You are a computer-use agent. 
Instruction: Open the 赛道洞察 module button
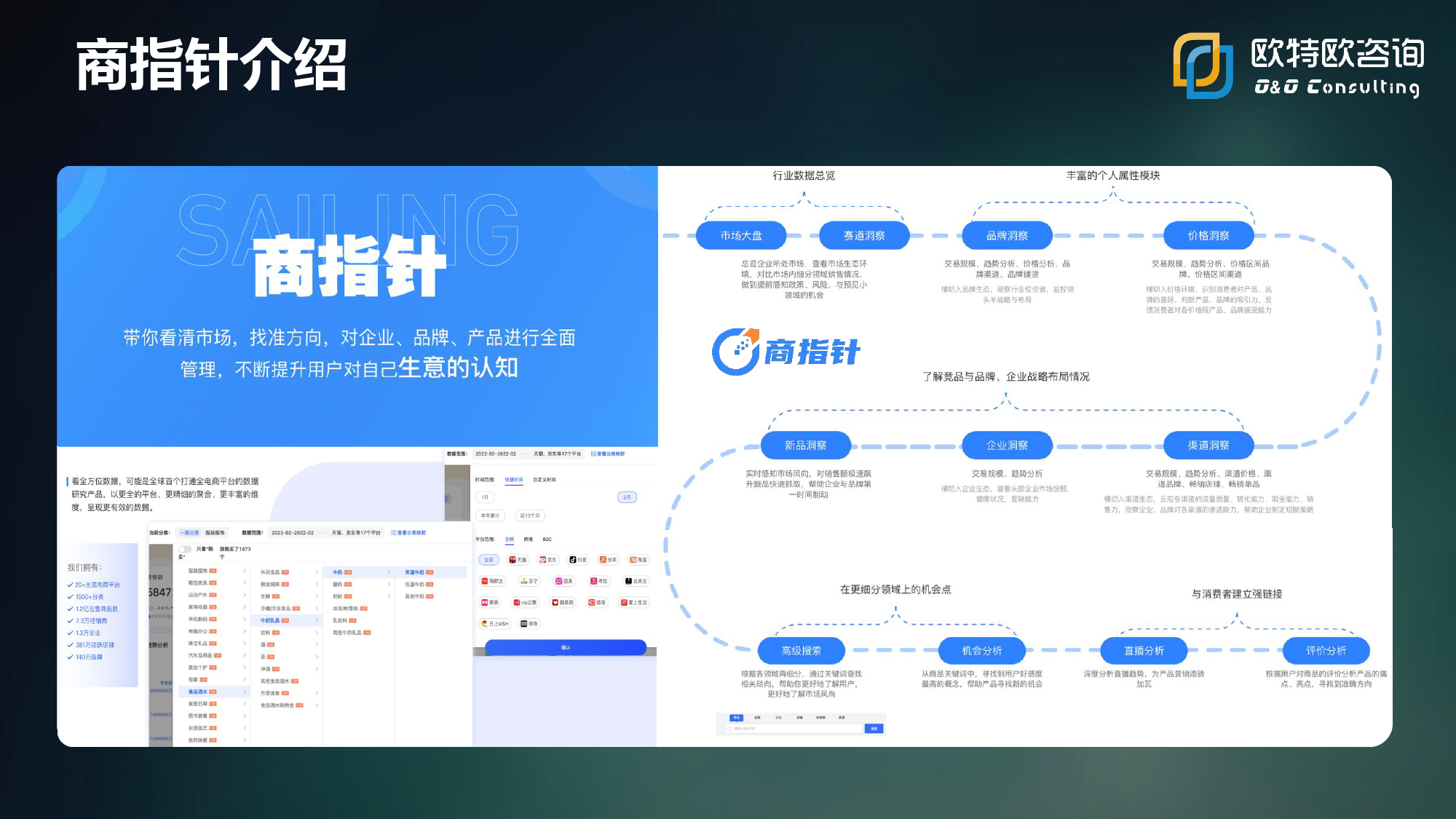(864, 235)
